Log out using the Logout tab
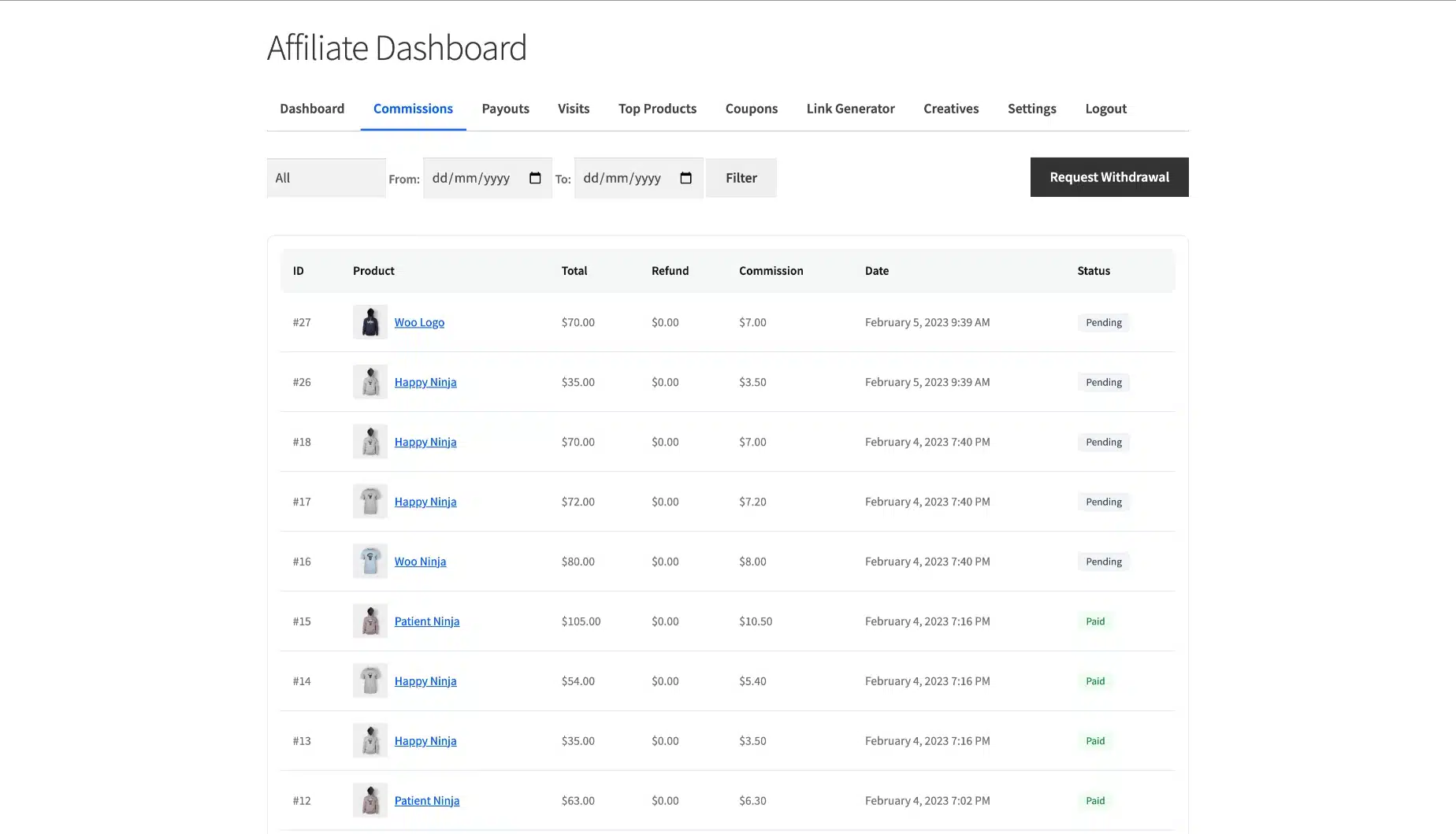 (1105, 109)
